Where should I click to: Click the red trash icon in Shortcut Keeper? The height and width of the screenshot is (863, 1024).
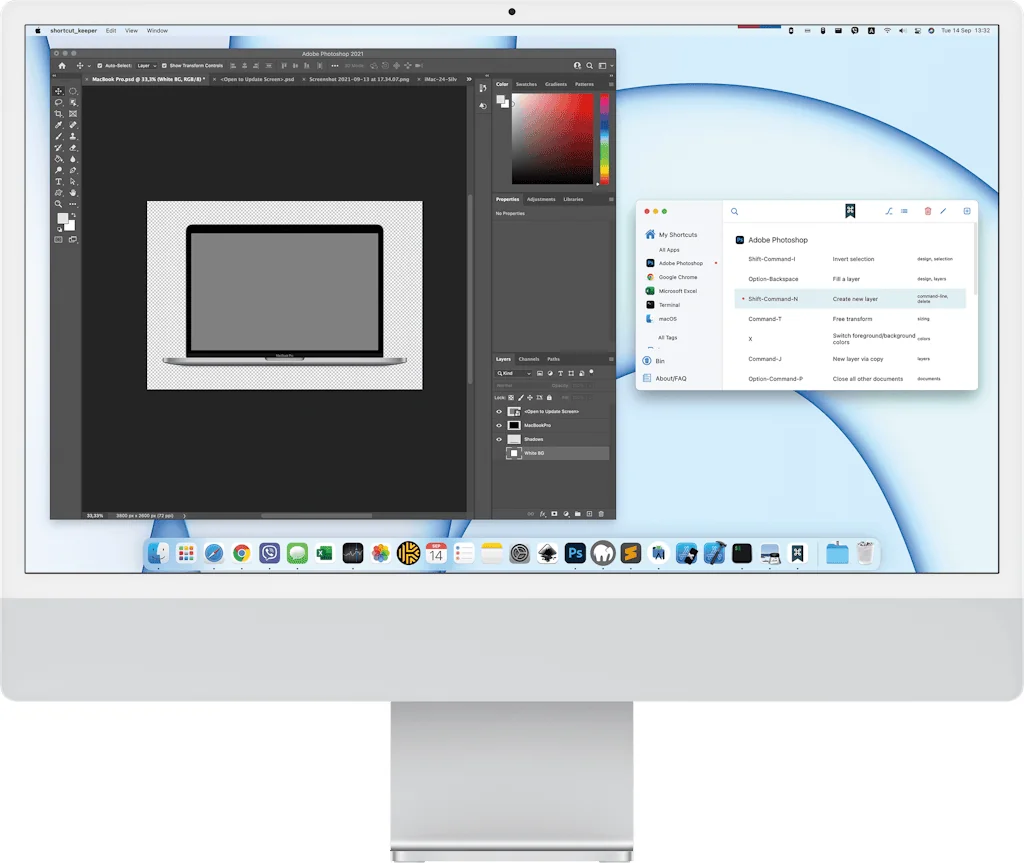tap(927, 211)
